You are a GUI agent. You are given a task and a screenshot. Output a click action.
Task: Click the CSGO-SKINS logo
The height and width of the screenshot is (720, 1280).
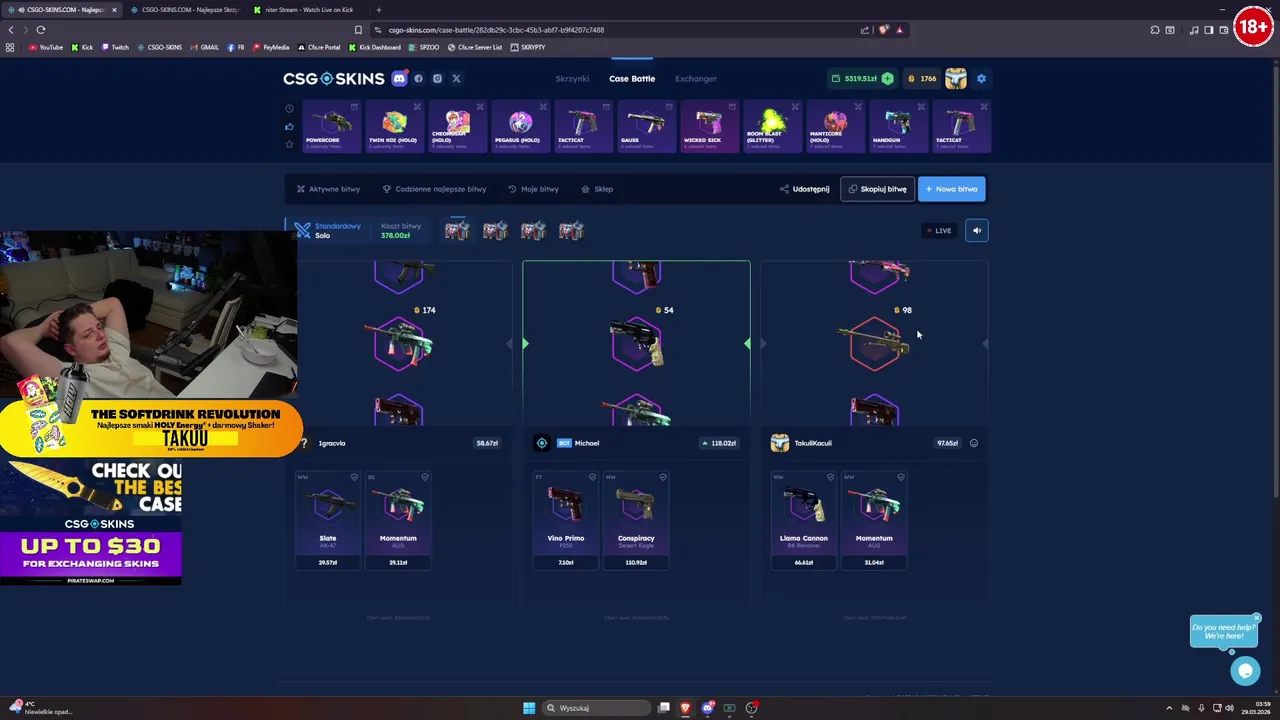click(x=333, y=78)
